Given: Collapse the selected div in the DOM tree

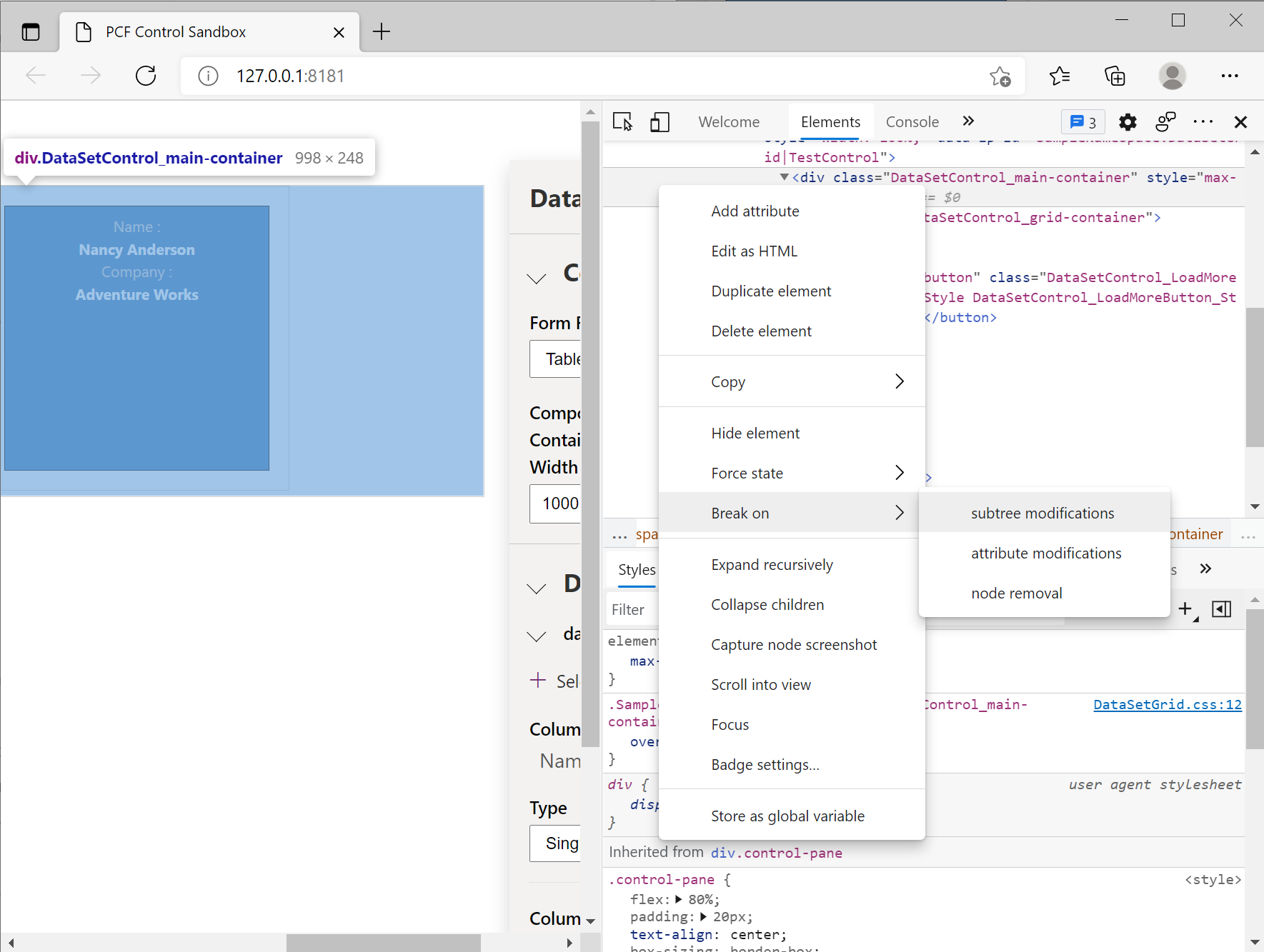Looking at the screenshot, I should (783, 177).
